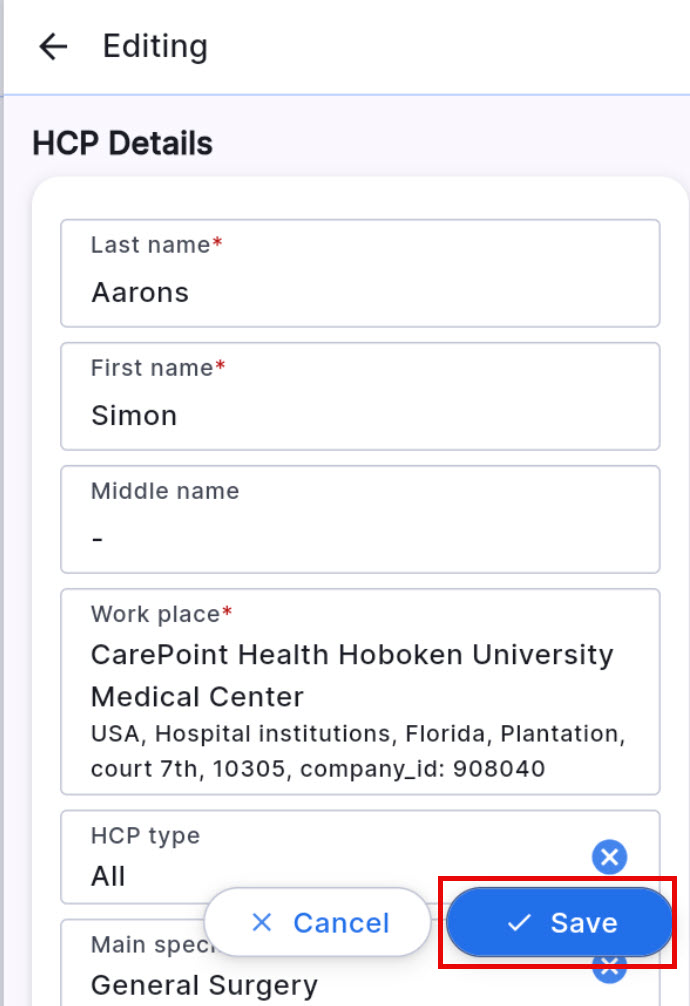Open the HCP type selector showing All
This screenshot has height=1006, width=690.
(x=300, y=857)
